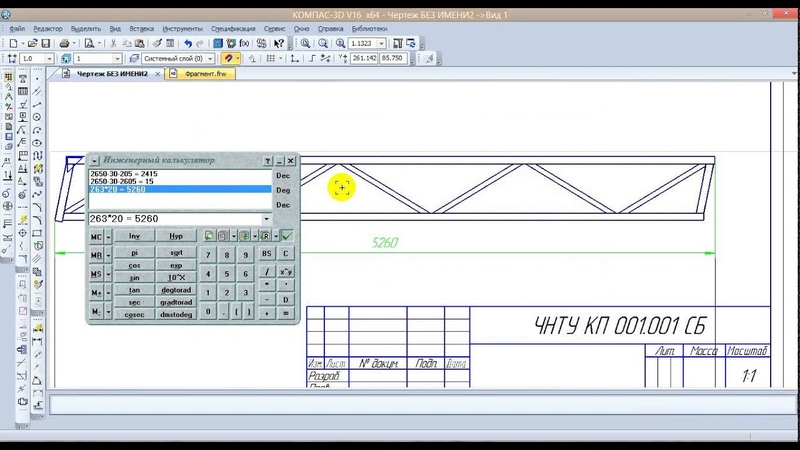Open the calculator title menu arrow

click(94, 161)
